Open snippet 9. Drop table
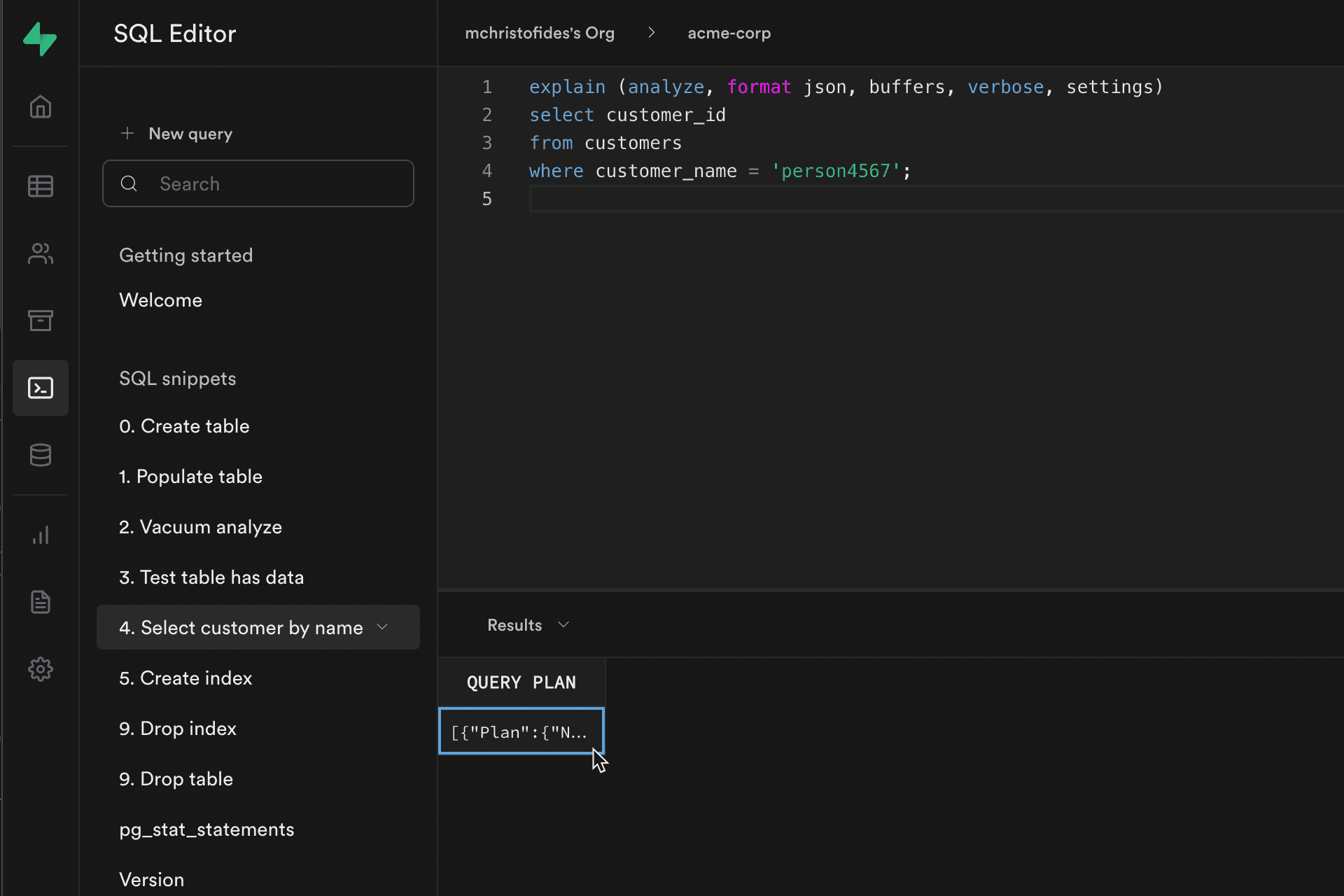 (x=176, y=779)
